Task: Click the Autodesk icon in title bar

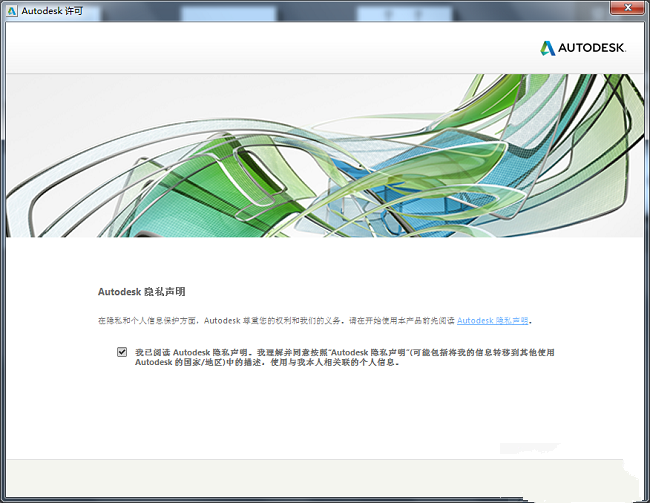Action: (12, 11)
